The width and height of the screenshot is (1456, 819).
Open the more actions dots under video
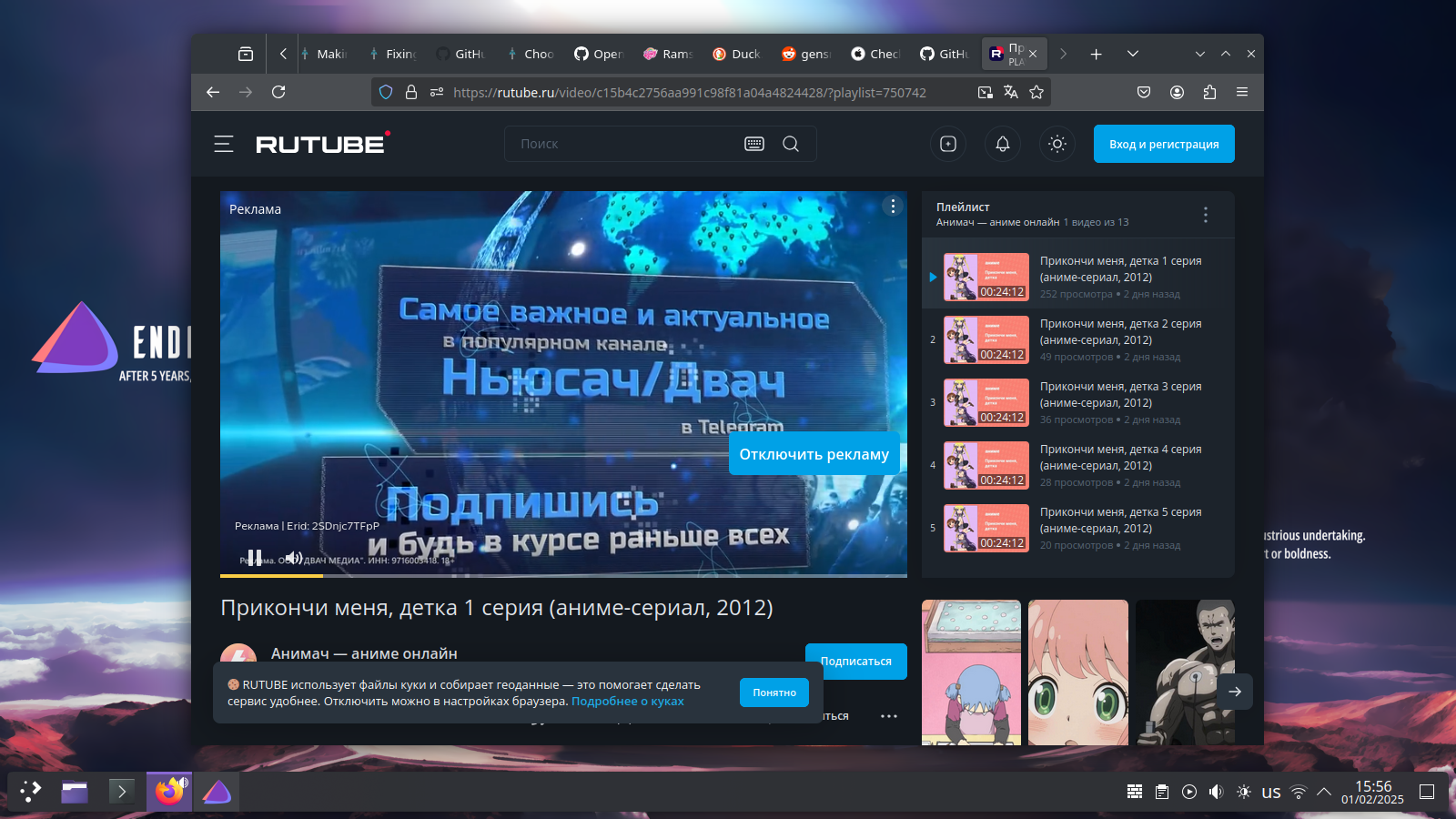tap(889, 716)
